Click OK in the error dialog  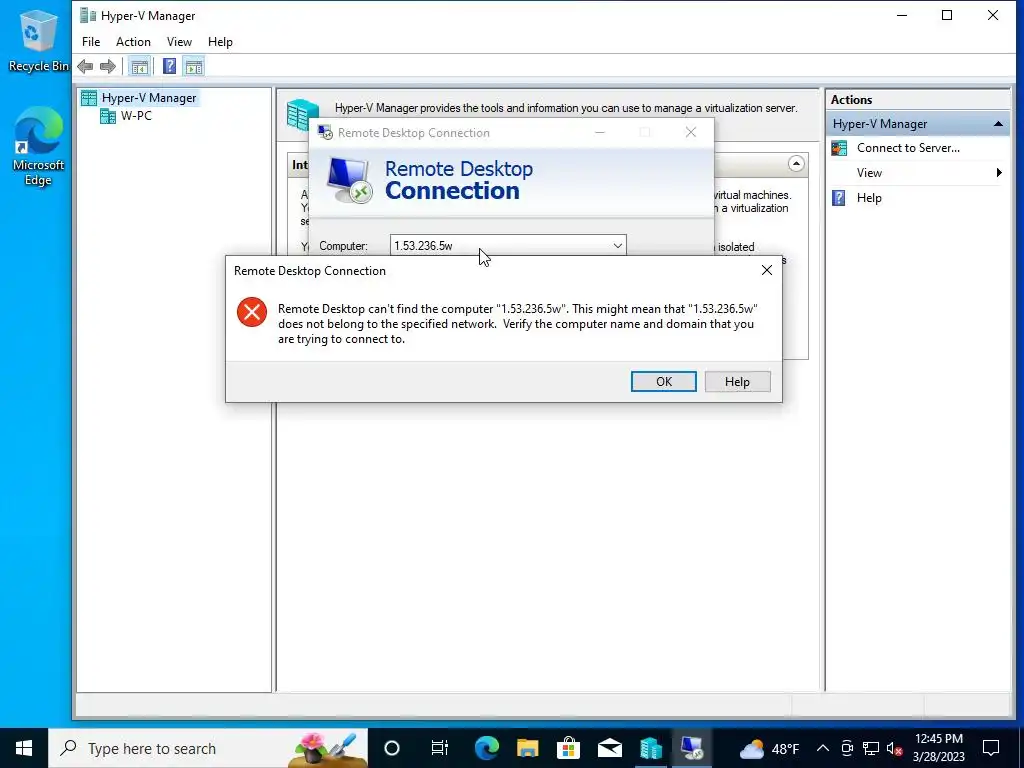point(664,381)
